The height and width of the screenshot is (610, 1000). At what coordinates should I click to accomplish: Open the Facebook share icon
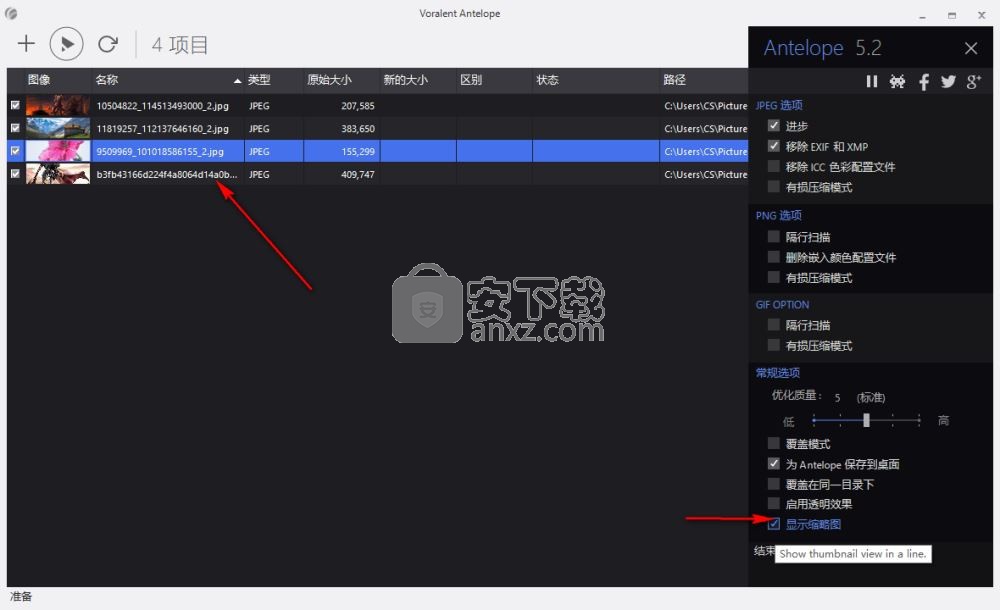point(923,82)
